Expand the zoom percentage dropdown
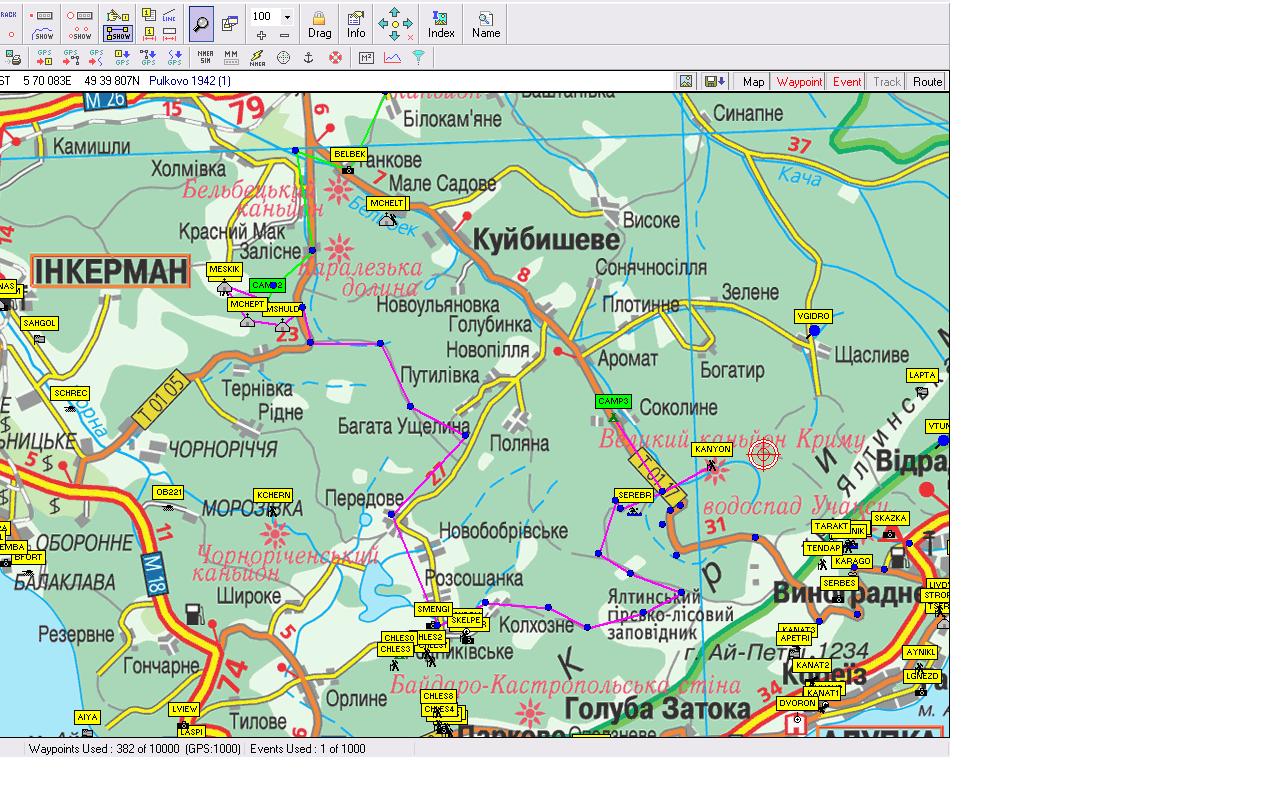Screen dimensions: 1280x800 287,17
